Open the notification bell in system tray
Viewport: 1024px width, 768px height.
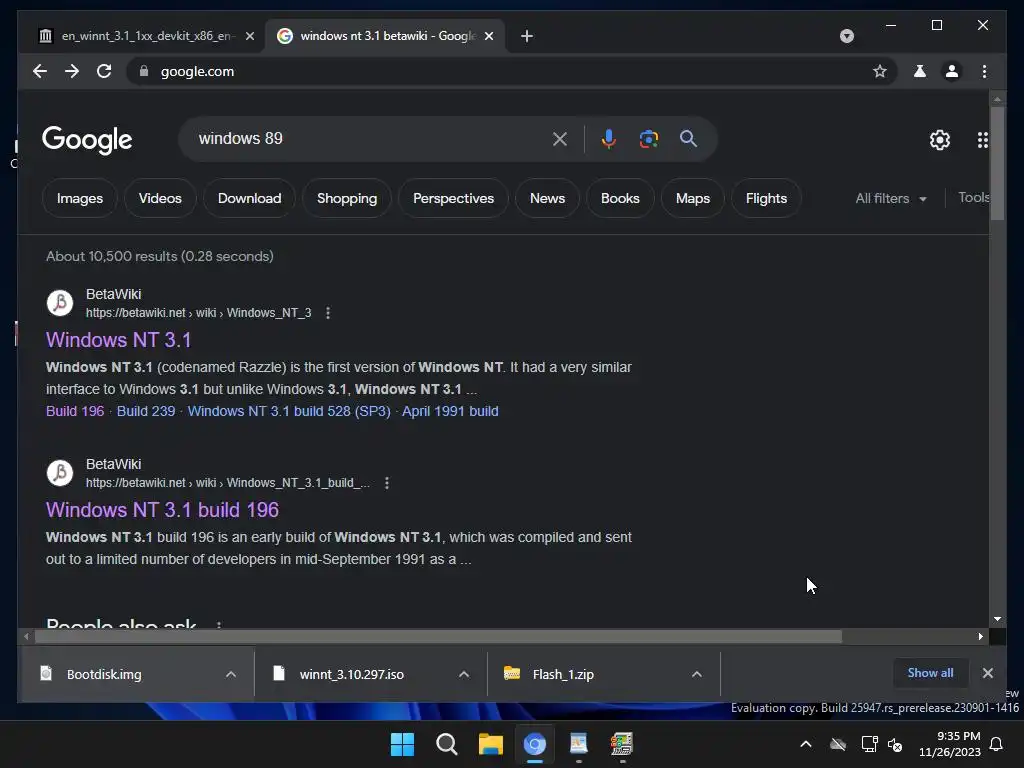point(997,744)
